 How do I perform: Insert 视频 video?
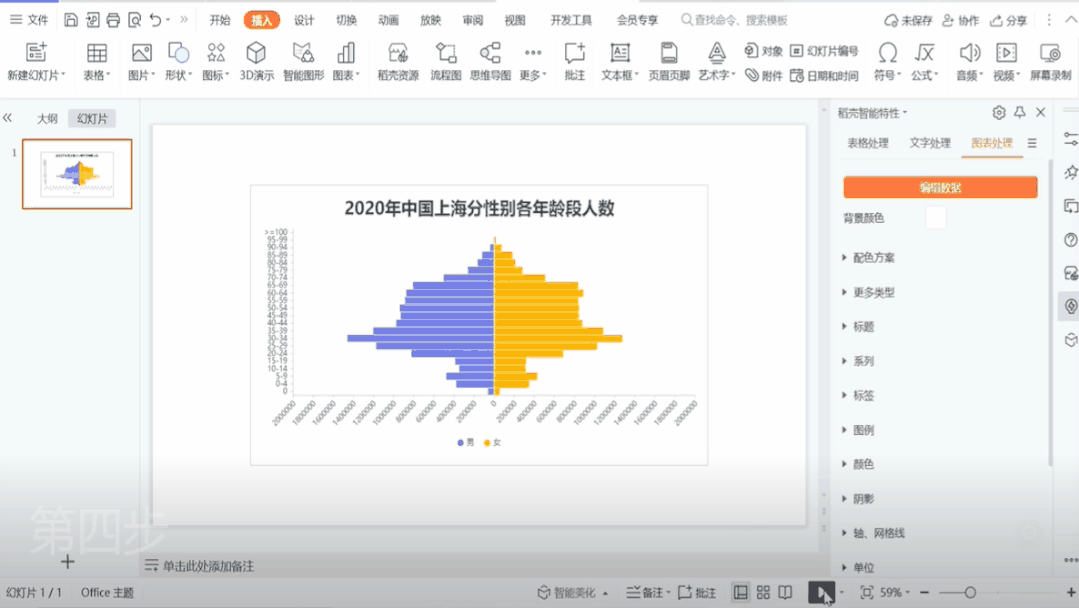(1006, 53)
